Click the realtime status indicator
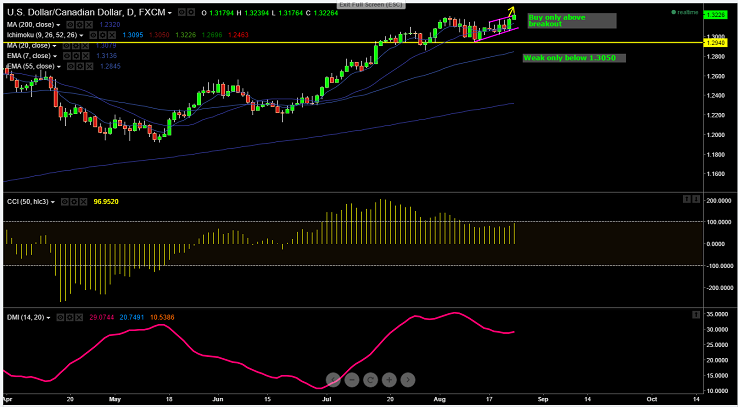This screenshot has height=407, width=738. pos(685,12)
